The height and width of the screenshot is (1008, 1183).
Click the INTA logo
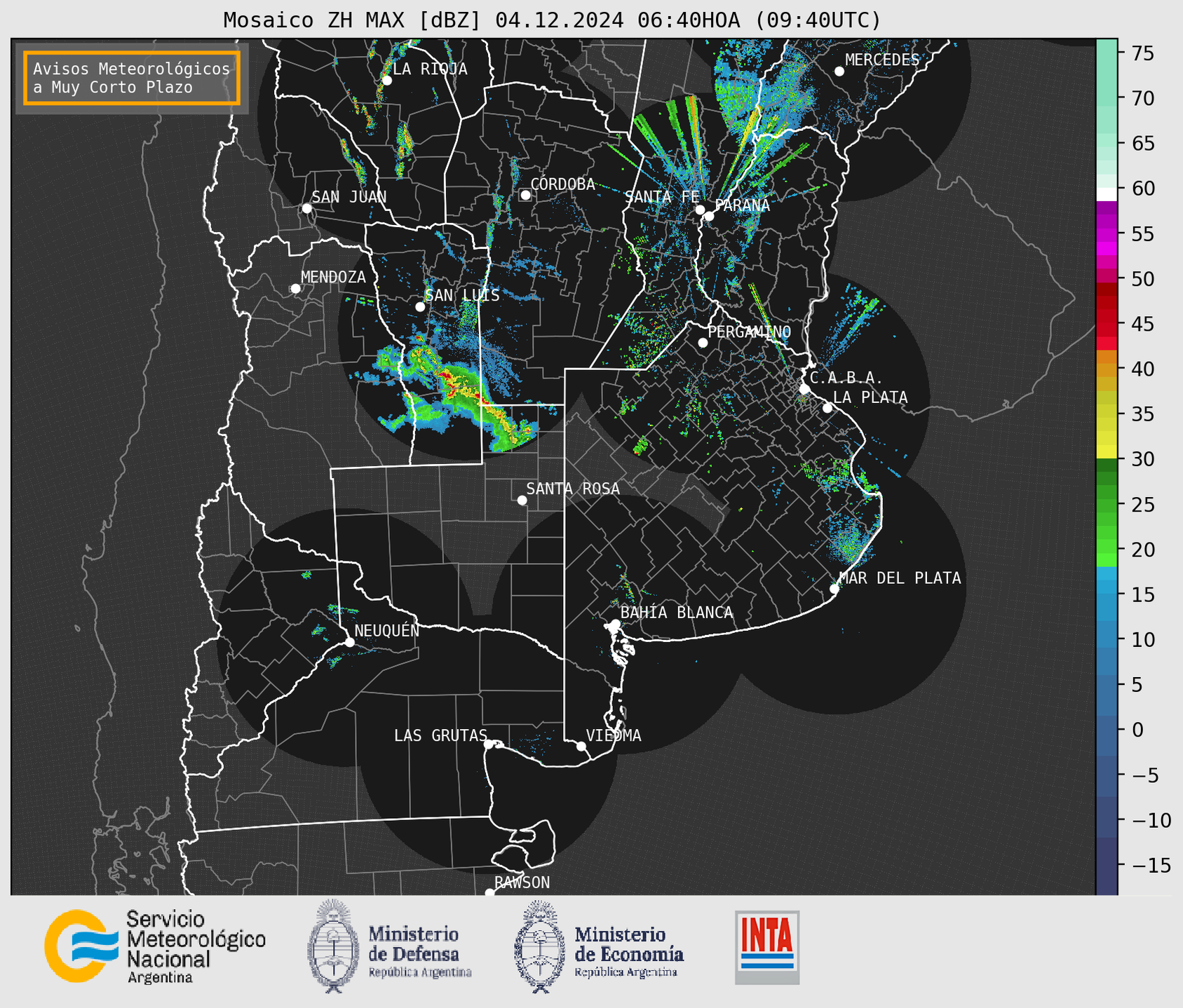click(x=767, y=947)
